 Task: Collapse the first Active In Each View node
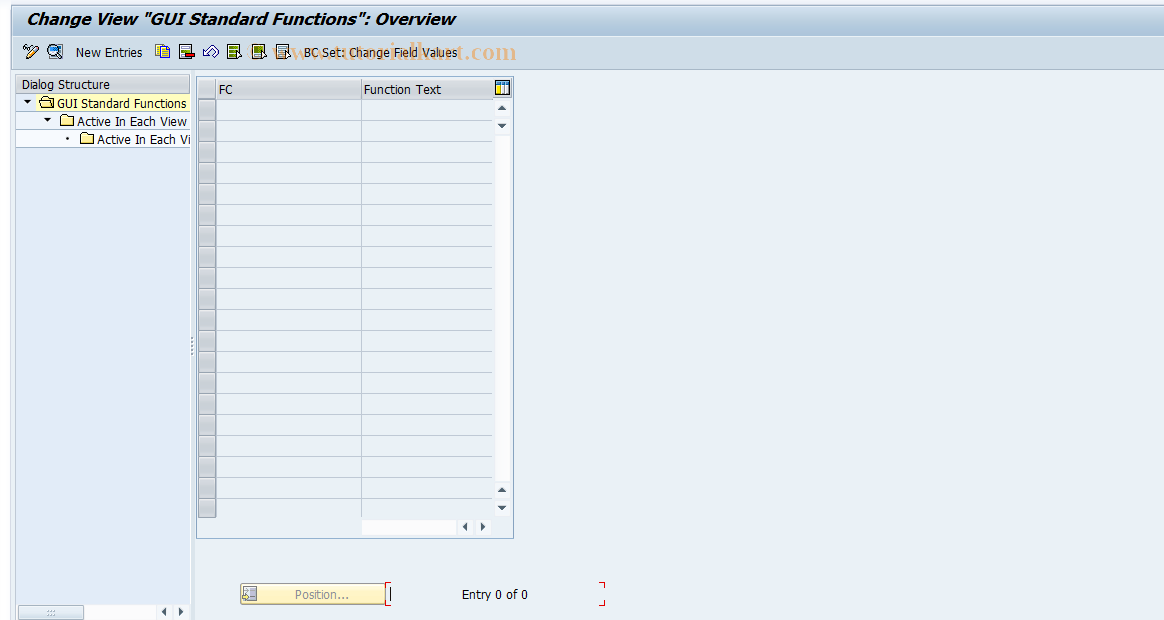pyautogui.click(x=48, y=120)
